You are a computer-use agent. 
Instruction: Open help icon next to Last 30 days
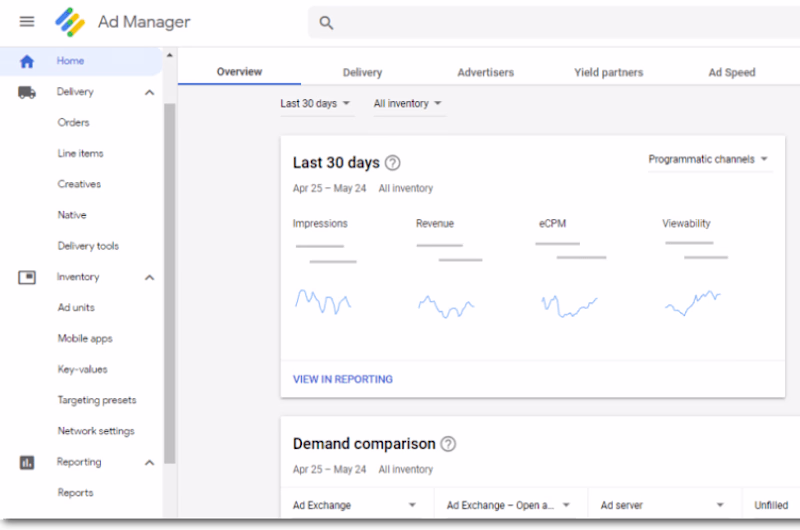(x=392, y=163)
